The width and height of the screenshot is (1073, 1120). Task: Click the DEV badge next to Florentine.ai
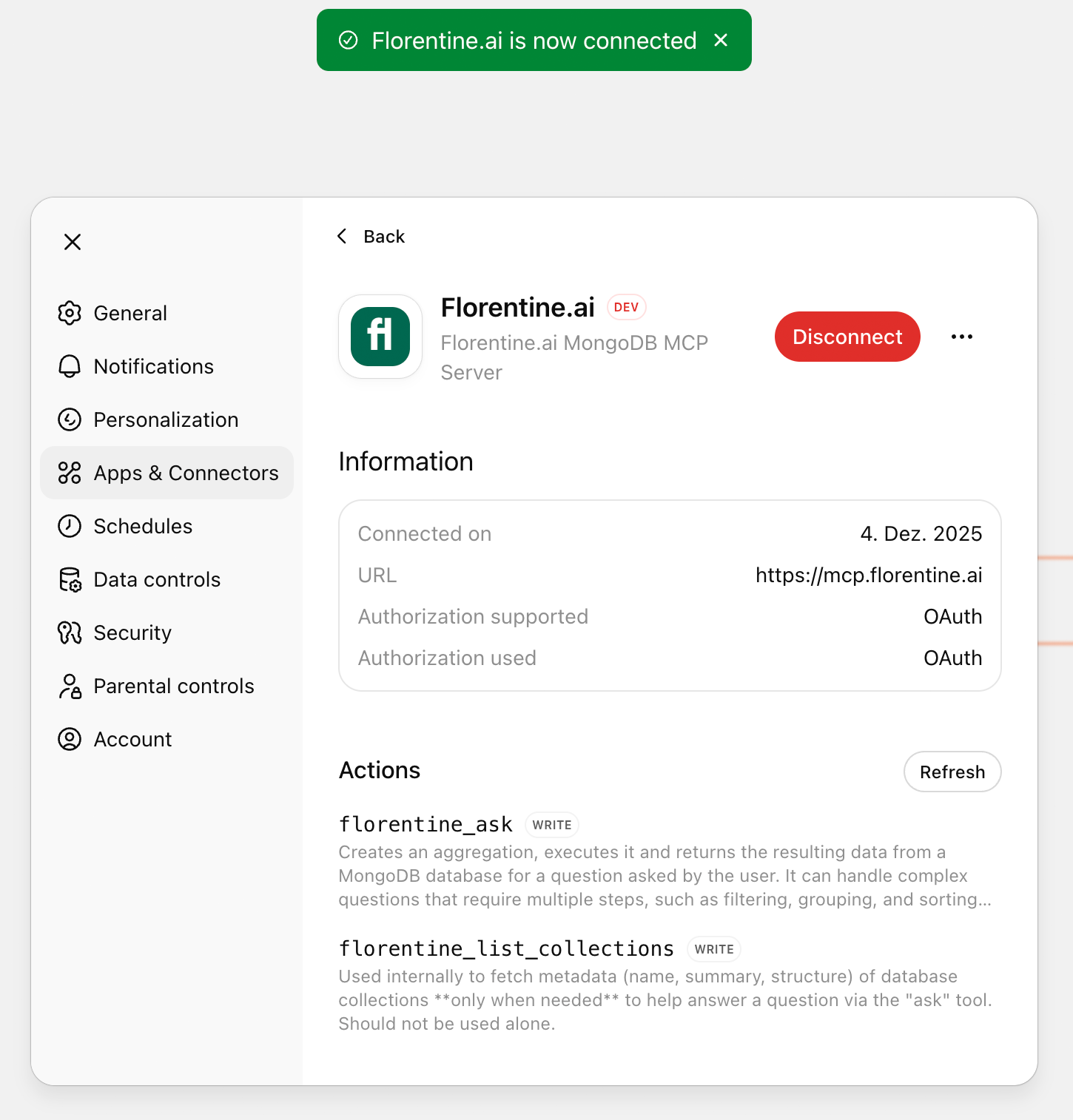tap(626, 307)
